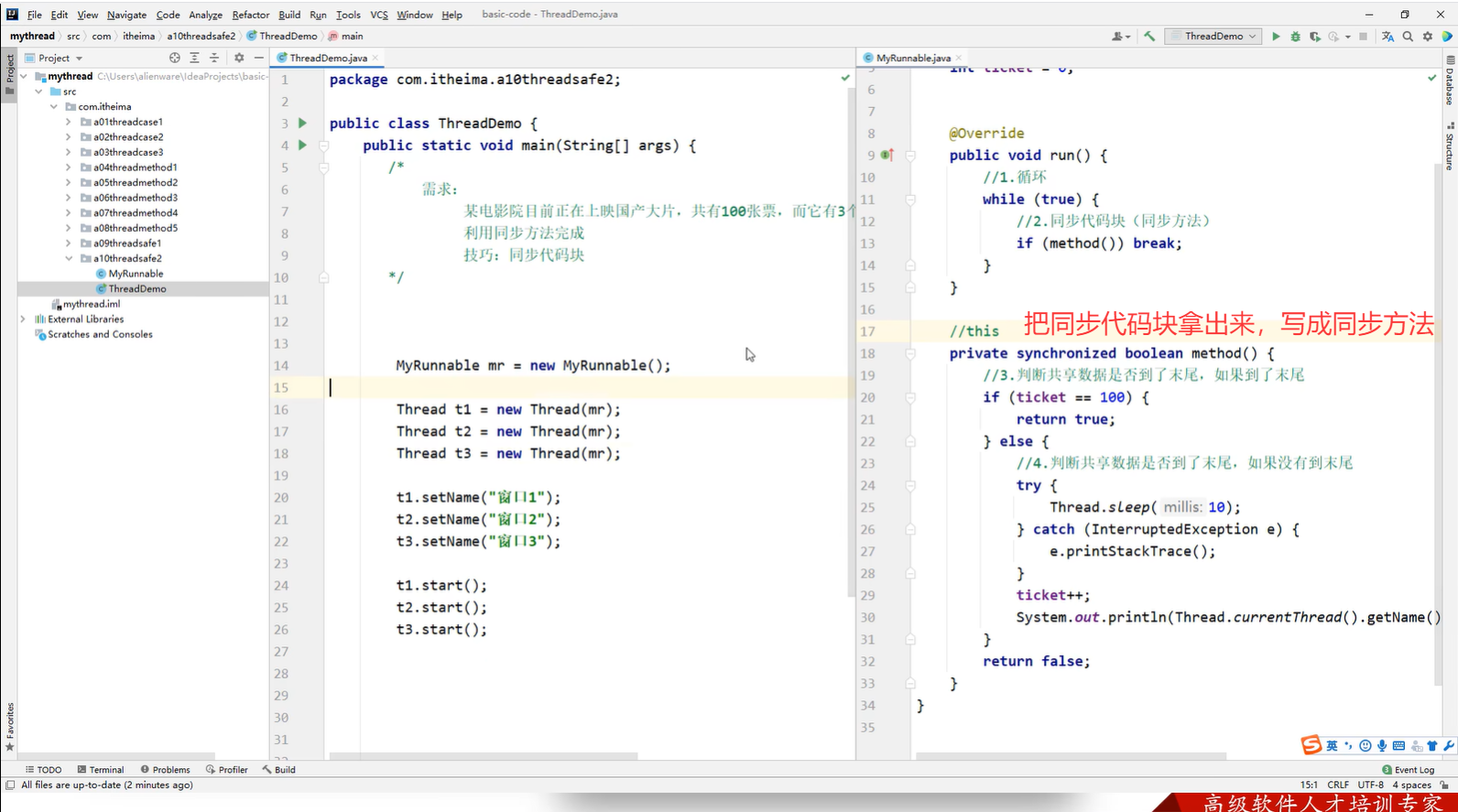Viewport: 1458px width, 812px height.
Task: Open the Navigate menu
Action: [x=126, y=15]
